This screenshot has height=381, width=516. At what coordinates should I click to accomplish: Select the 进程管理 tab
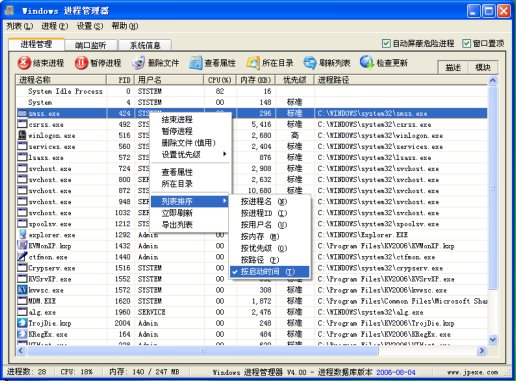click(x=36, y=44)
